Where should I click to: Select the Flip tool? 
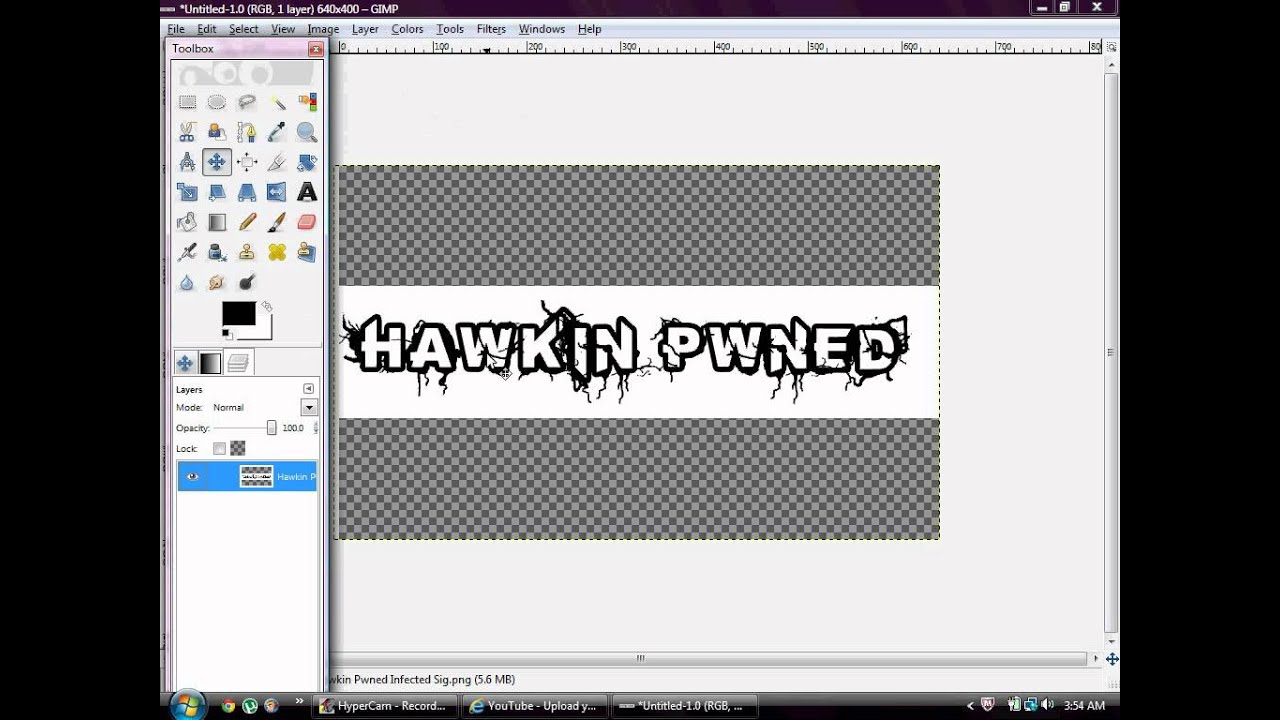point(277,192)
